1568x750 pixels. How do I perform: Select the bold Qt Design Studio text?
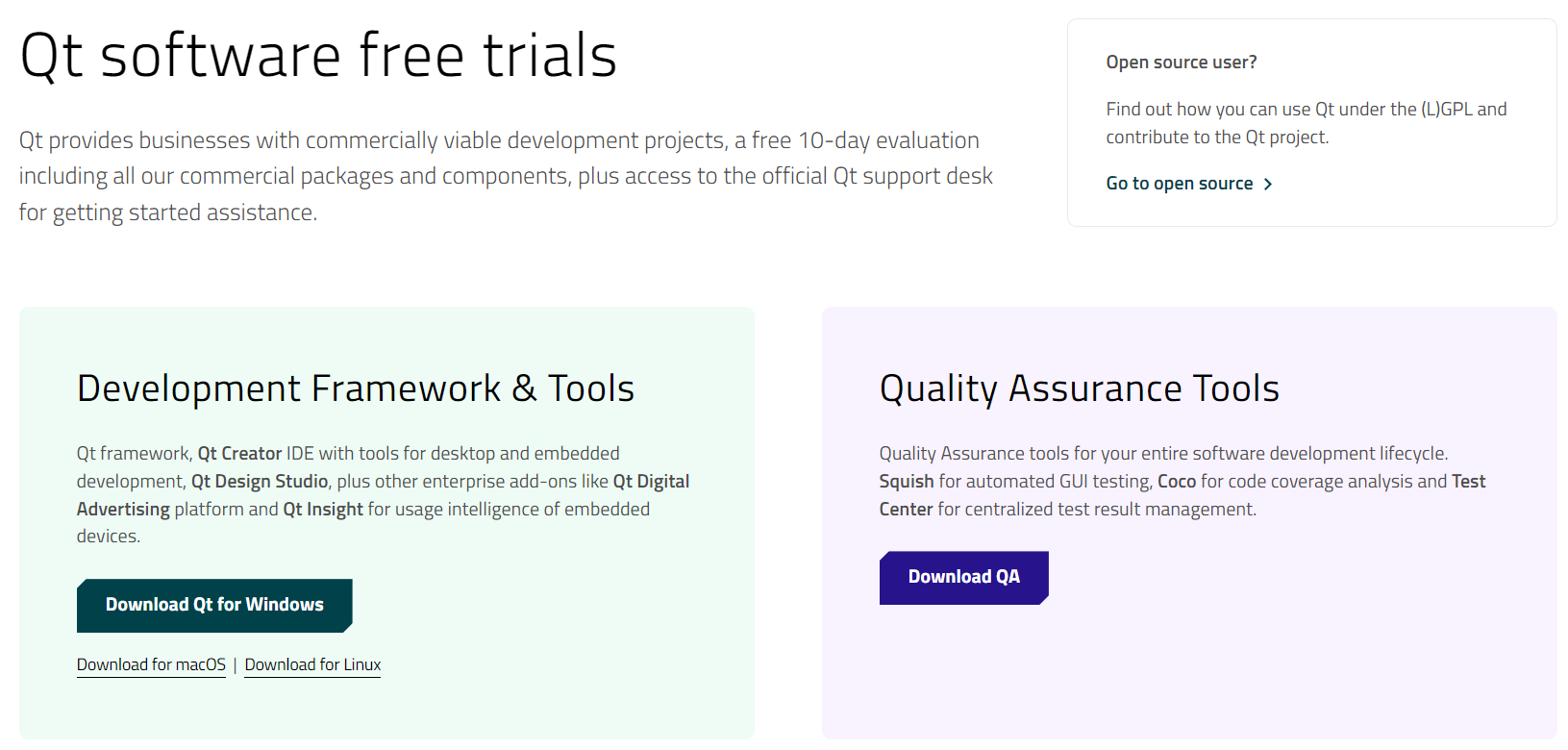point(260,481)
